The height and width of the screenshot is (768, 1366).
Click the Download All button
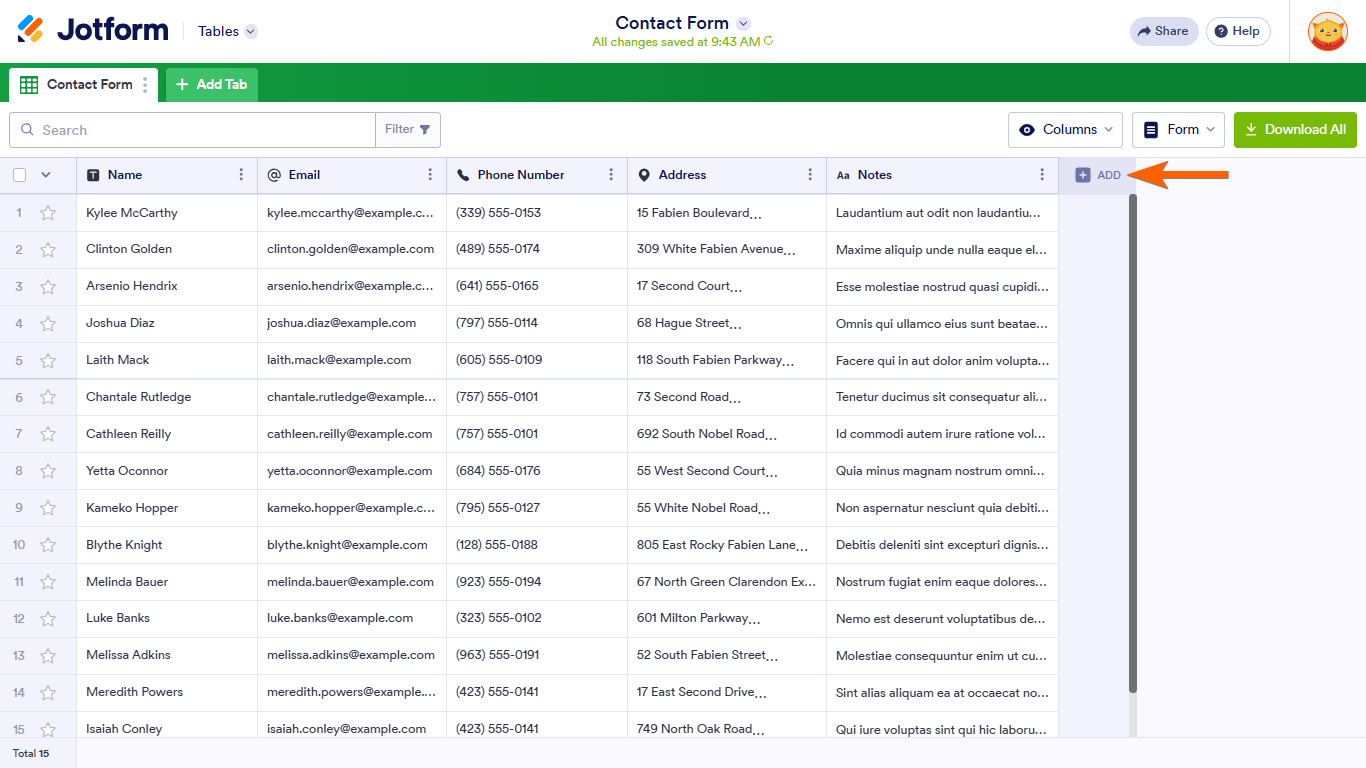1295,130
